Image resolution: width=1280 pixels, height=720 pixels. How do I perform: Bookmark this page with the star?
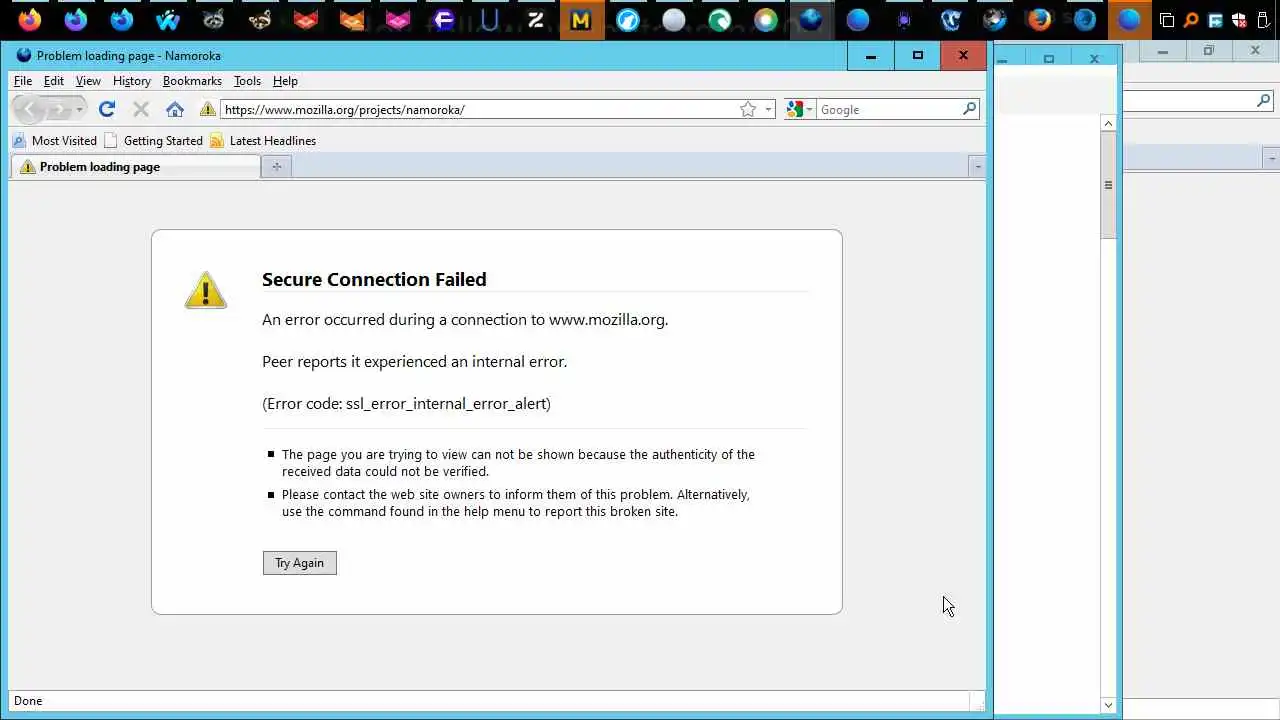(x=748, y=109)
